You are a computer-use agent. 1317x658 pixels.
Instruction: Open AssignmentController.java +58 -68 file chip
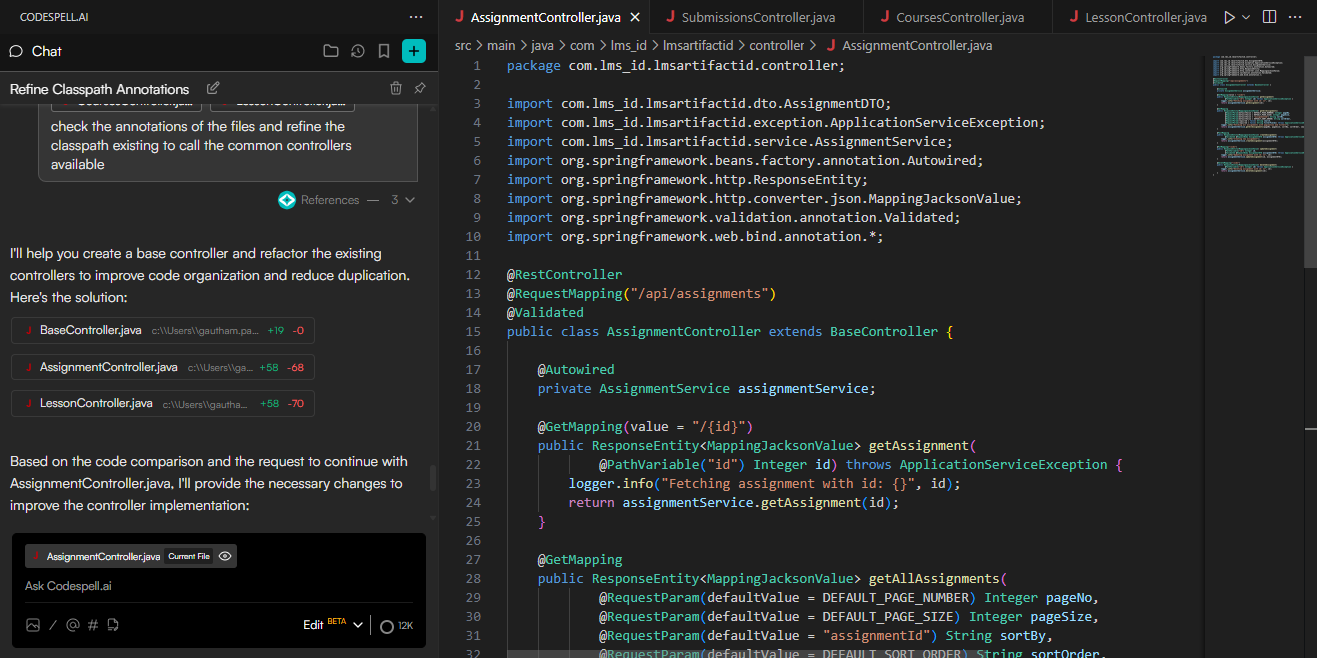click(x=163, y=367)
